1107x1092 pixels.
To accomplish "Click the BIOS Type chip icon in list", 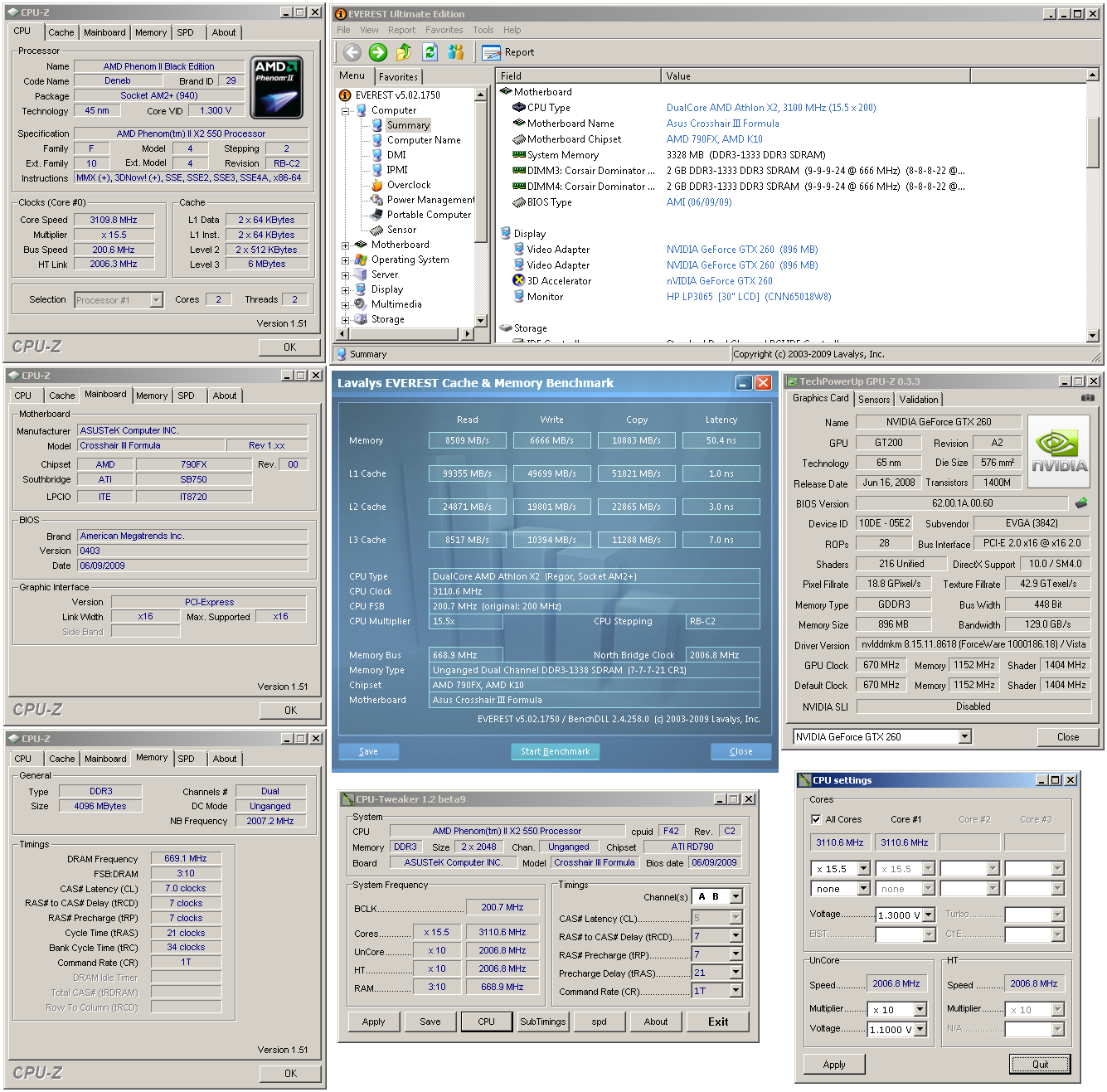I will coord(519,202).
